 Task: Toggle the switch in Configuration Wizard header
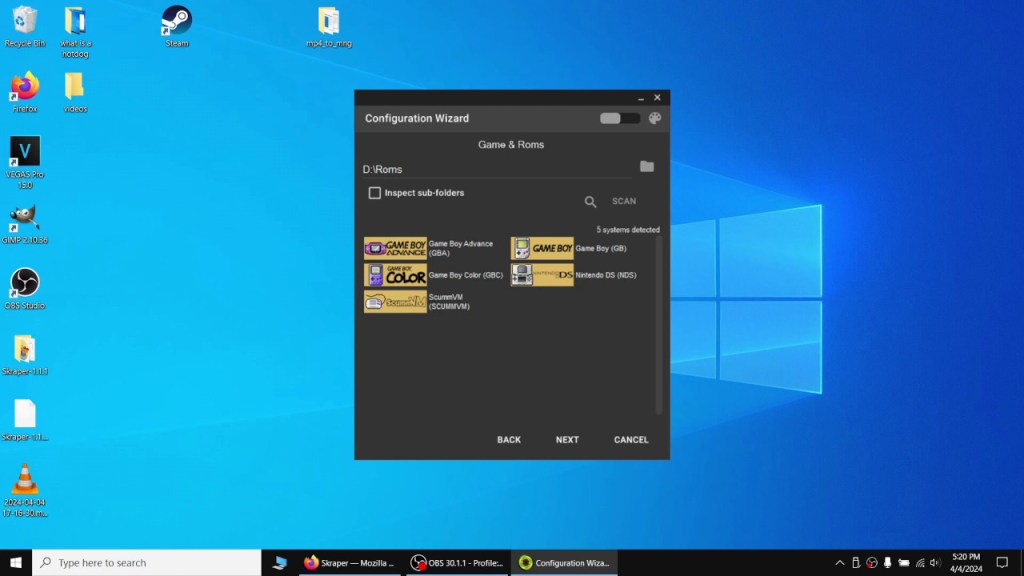pyautogui.click(x=619, y=118)
